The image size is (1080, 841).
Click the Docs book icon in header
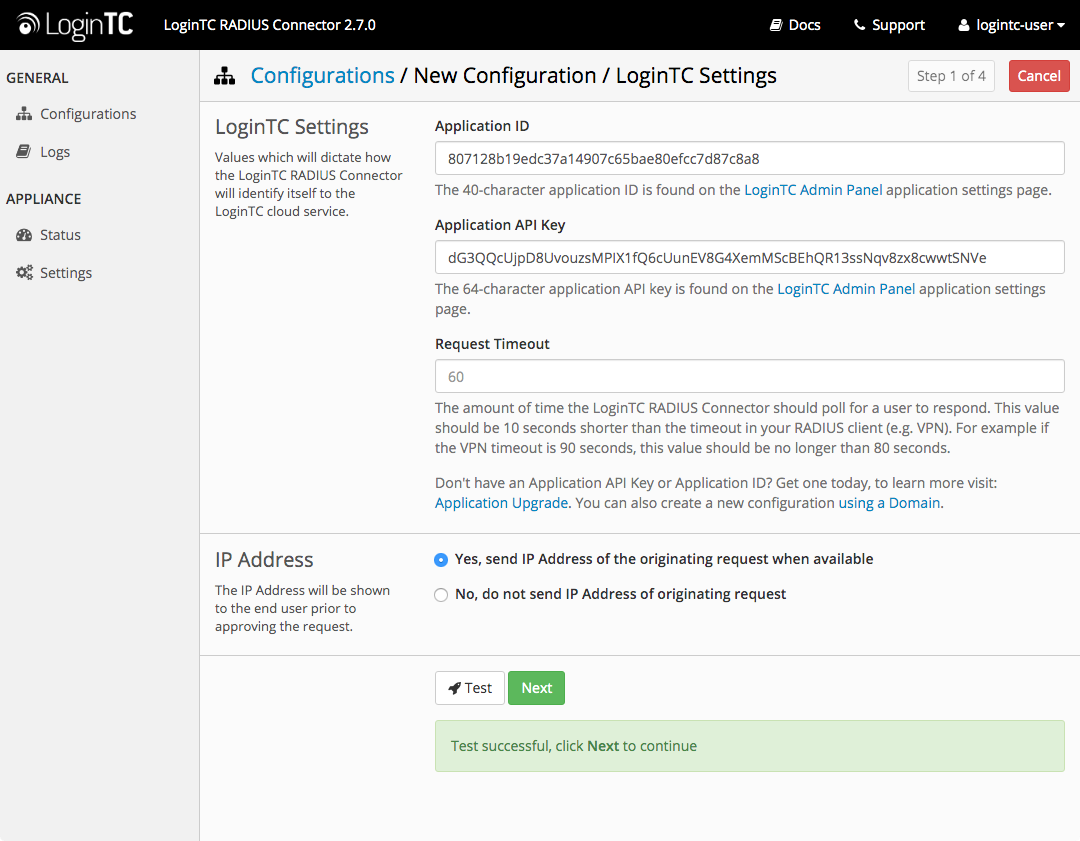[776, 25]
